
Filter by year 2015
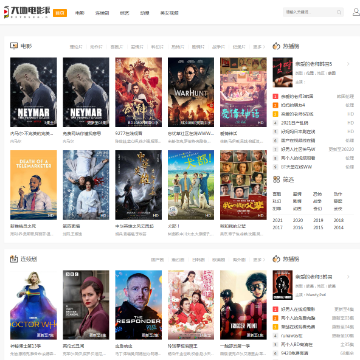[x=318, y=228]
